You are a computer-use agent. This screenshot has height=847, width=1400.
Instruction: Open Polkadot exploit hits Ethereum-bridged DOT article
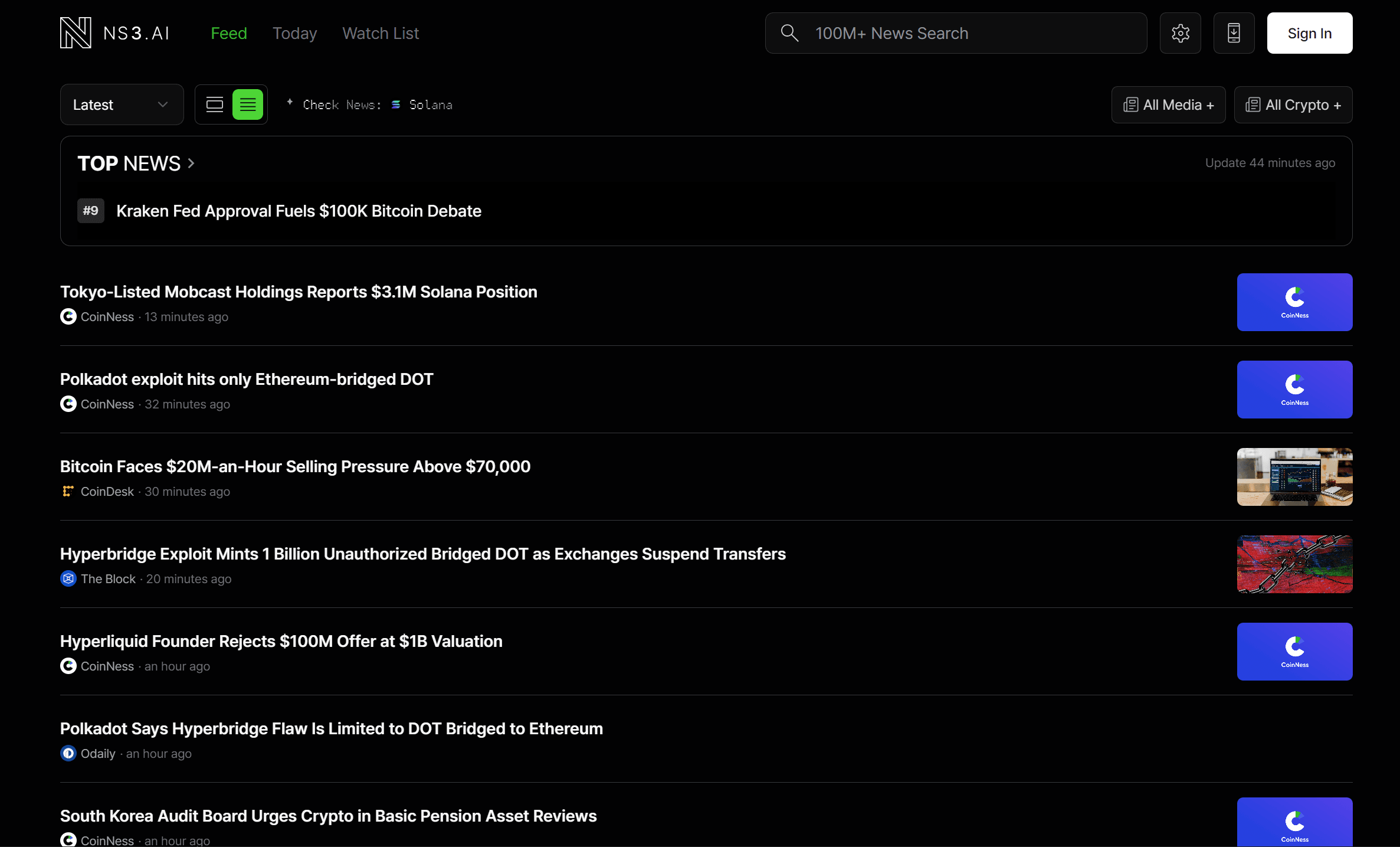(x=247, y=379)
